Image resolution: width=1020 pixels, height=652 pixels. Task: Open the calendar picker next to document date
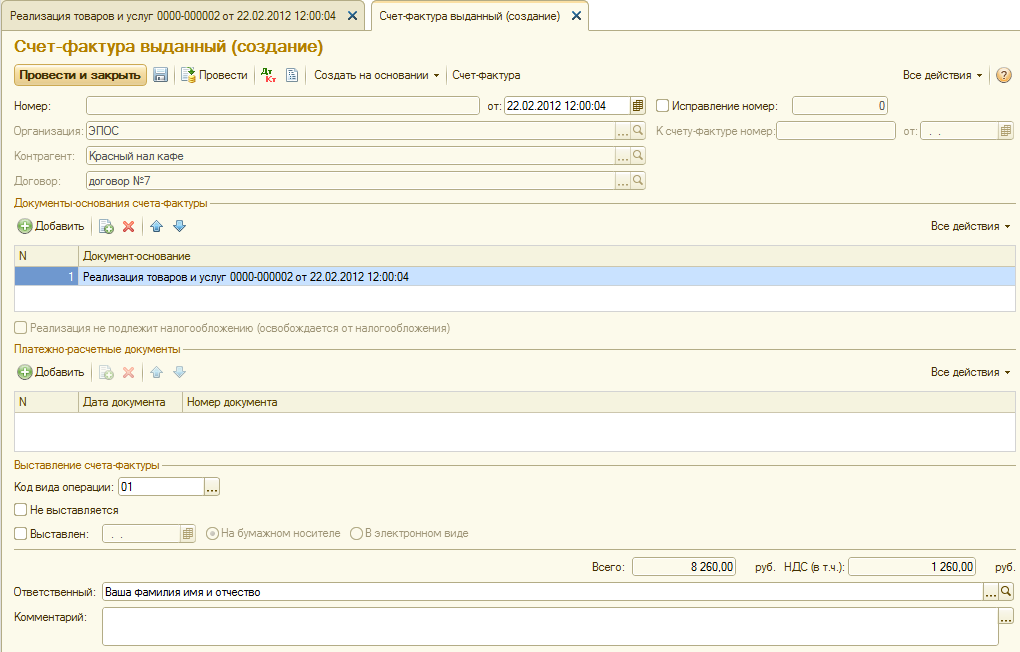pyautogui.click(x=638, y=105)
